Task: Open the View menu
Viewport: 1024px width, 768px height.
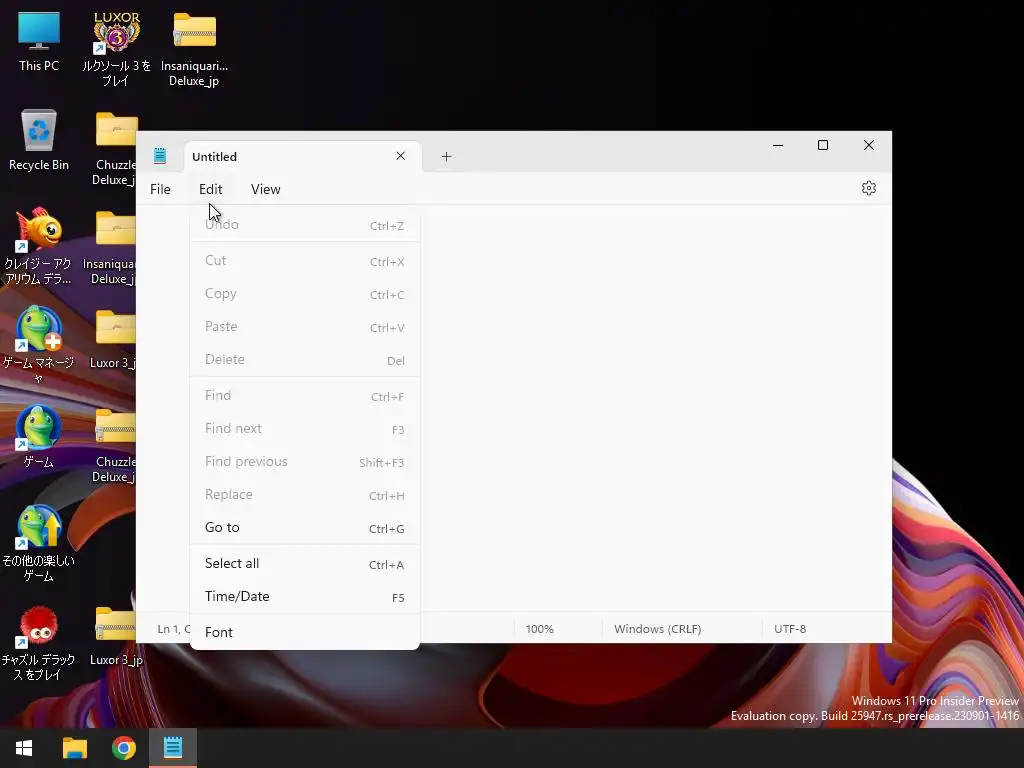Action: point(265,189)
